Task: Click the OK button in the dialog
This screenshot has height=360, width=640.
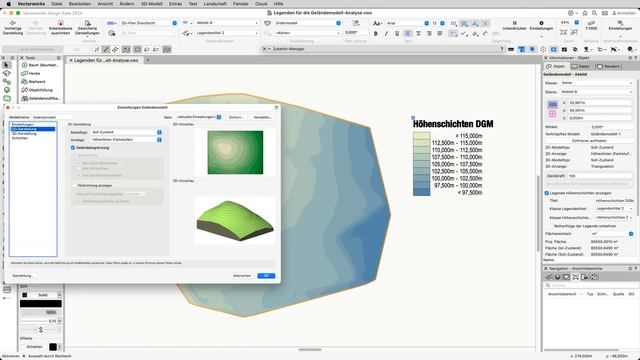Action: 266,276
